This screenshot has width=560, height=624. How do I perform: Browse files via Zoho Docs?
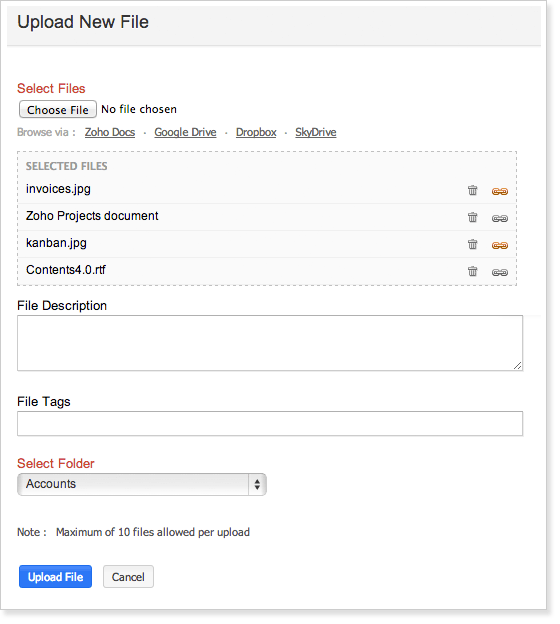point(110,132)
